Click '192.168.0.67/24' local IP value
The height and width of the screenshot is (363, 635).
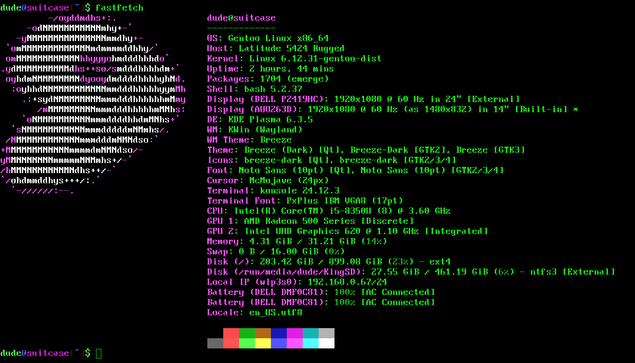tap(347, 282)
